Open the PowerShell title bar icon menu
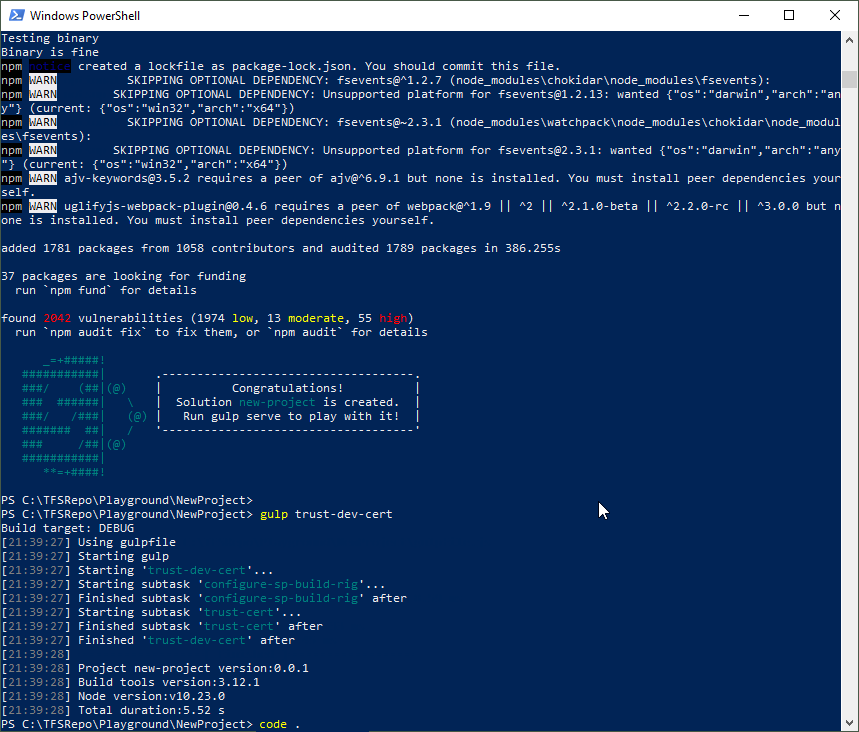Image resolution: width=859 pixels, height=732 pixels. [16, 15]
